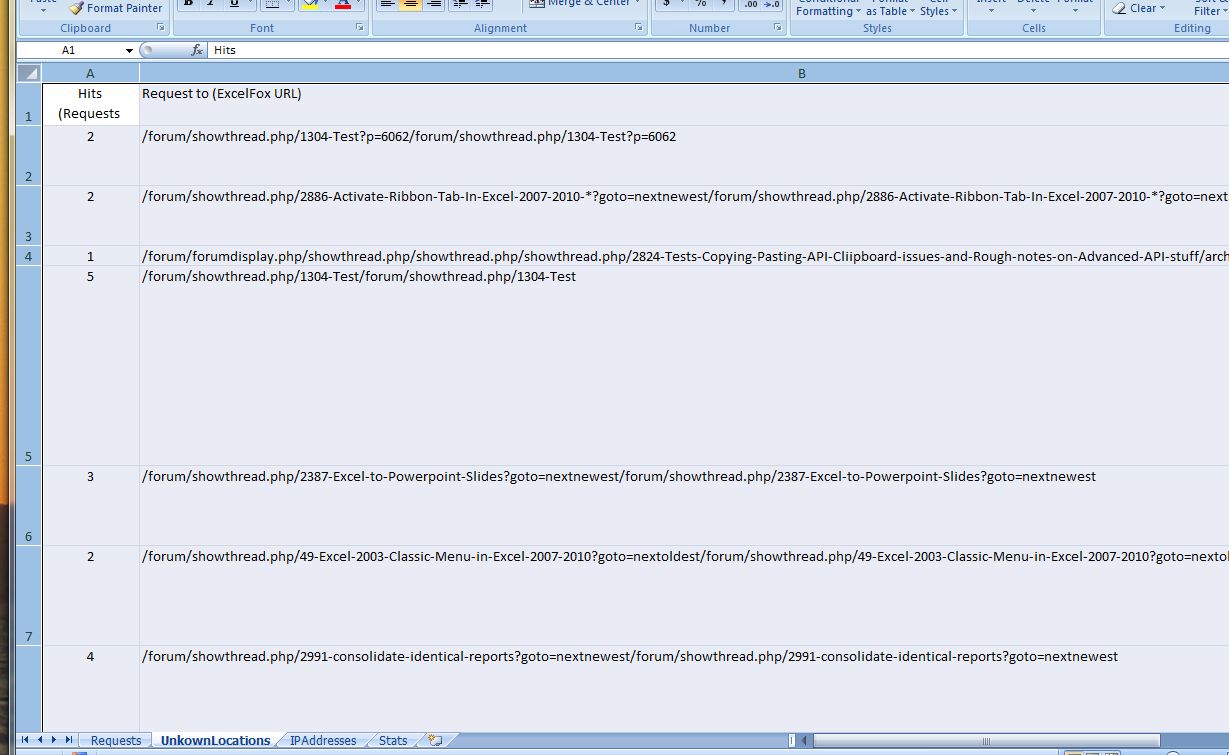Align text left
The width and height of the screenshot is (1229, 755).
click(388, 4)
